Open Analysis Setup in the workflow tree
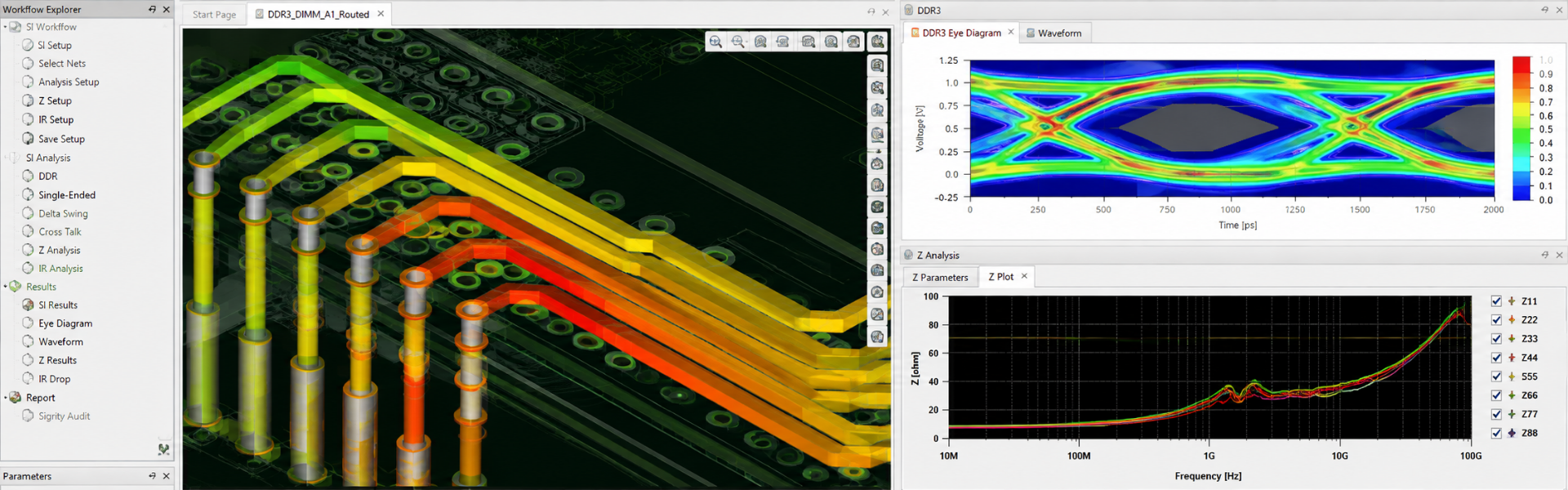The image size is (1568, 490). (69, 82)
